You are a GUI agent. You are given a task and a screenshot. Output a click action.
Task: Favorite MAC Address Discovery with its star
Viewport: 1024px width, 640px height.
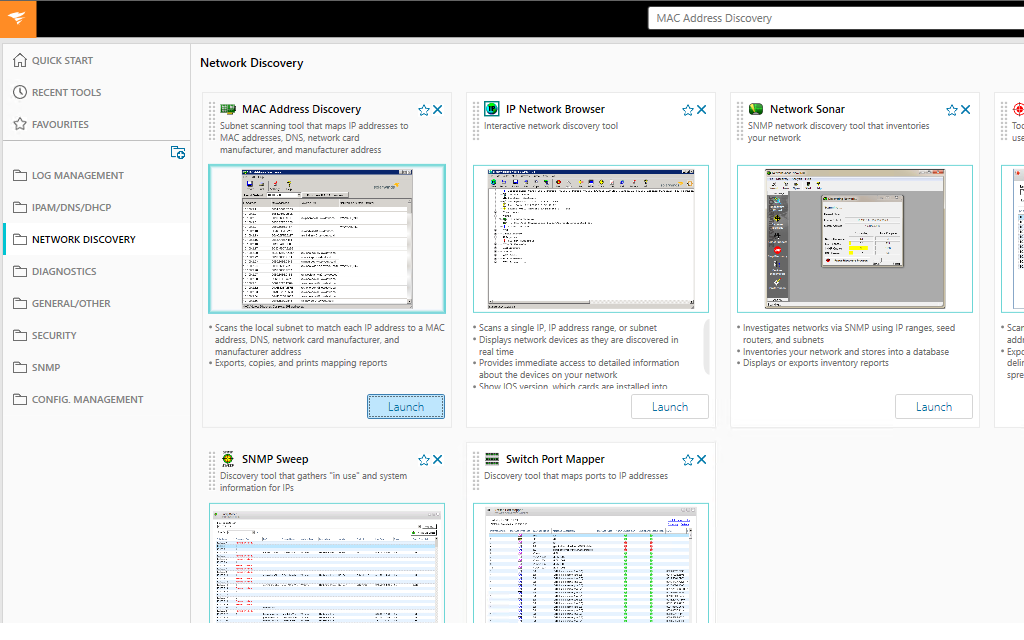coord(423,110)
